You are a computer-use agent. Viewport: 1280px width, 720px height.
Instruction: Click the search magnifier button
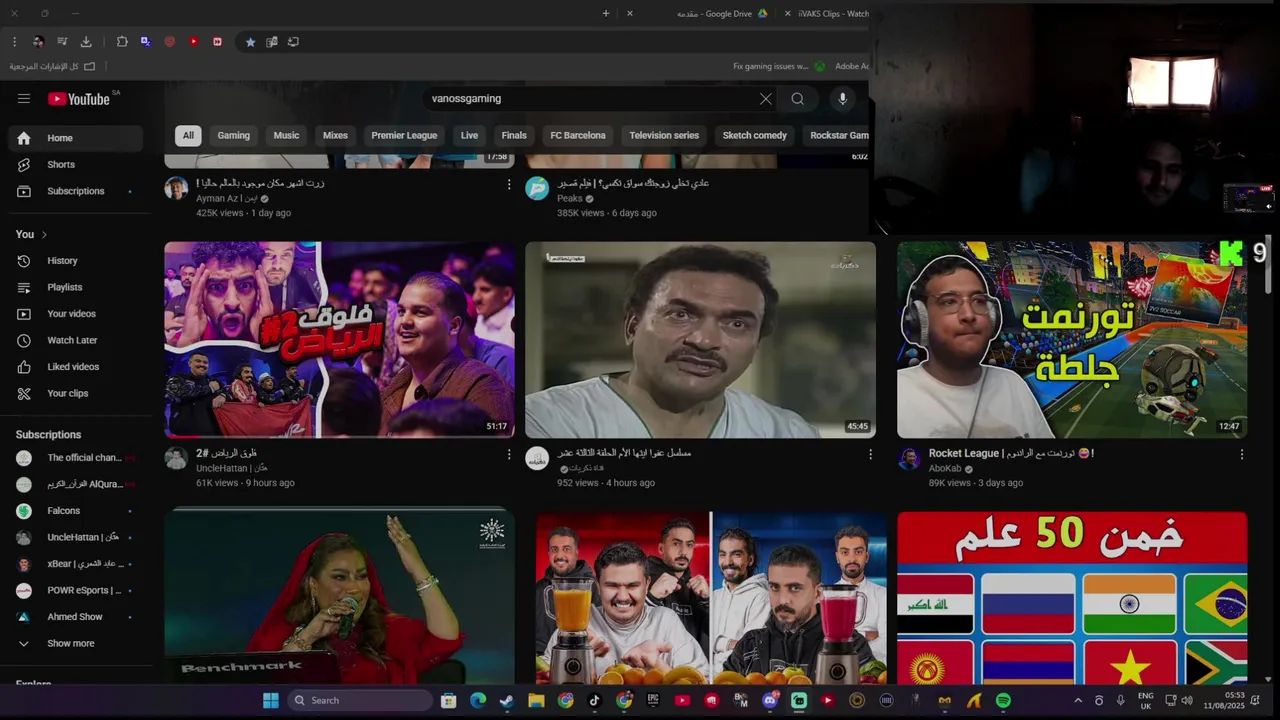click(x=797, y=98)
